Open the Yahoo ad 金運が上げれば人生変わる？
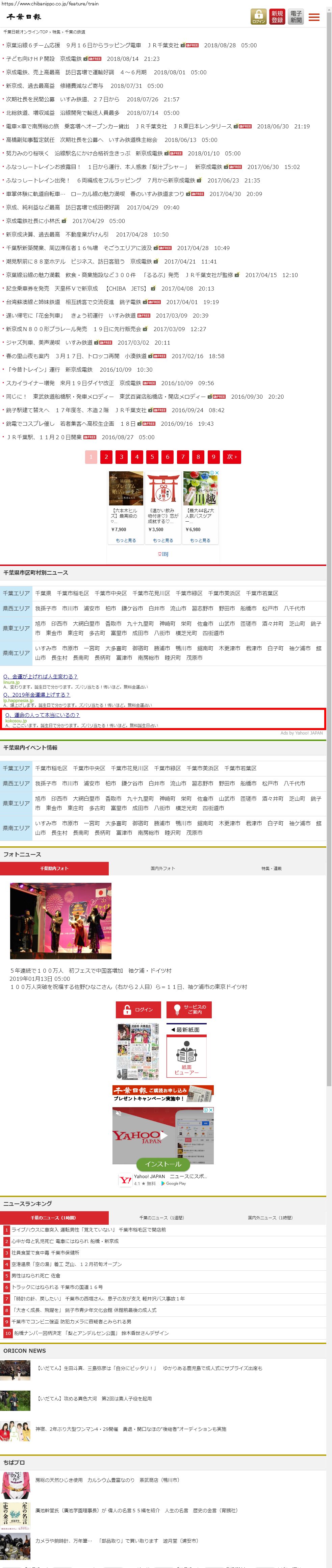Viewport: 332px width, 1568px height. point(41,676)
